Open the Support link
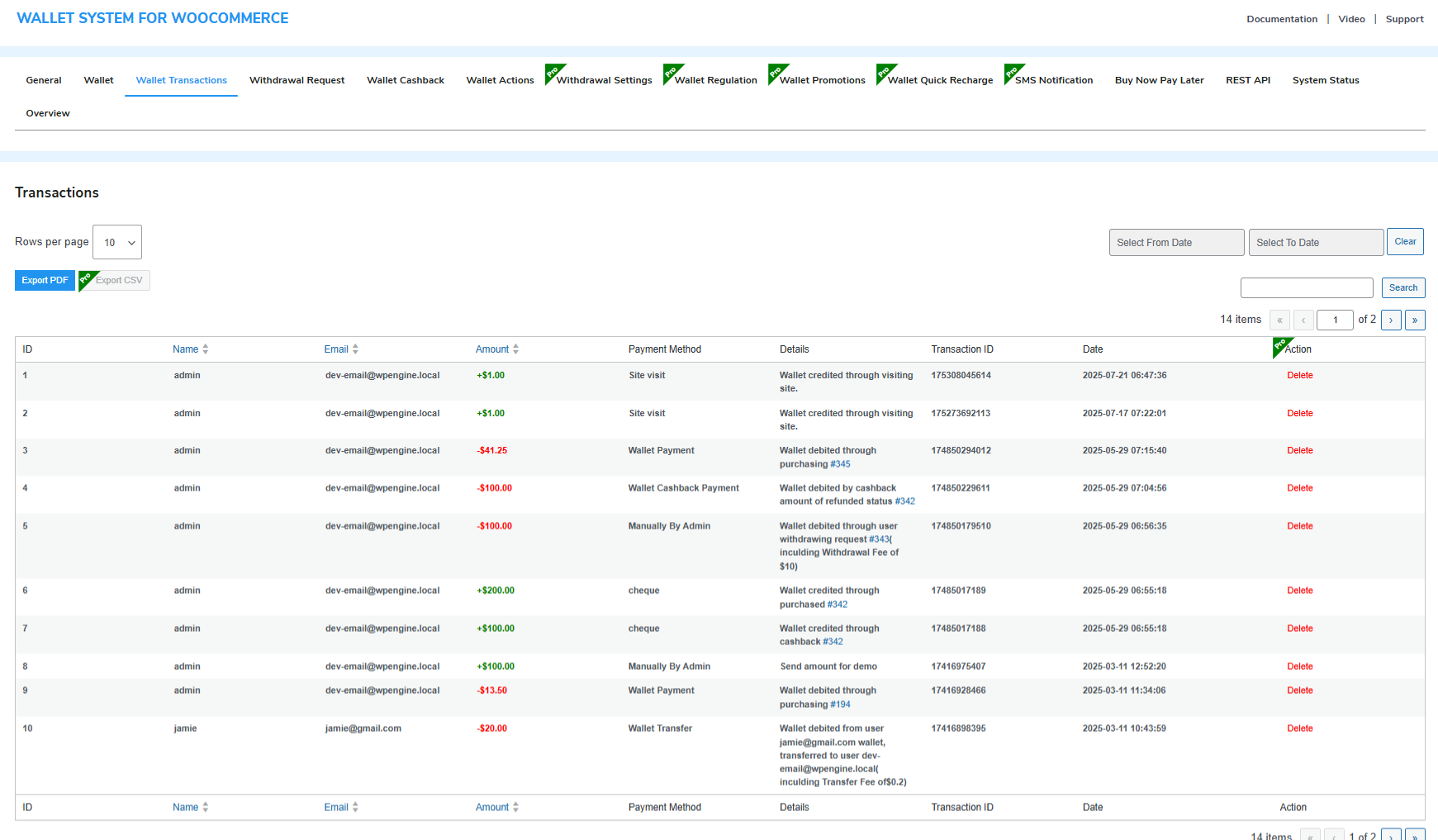Screen dimensions: 1438x840 [x=1404, y=19]
